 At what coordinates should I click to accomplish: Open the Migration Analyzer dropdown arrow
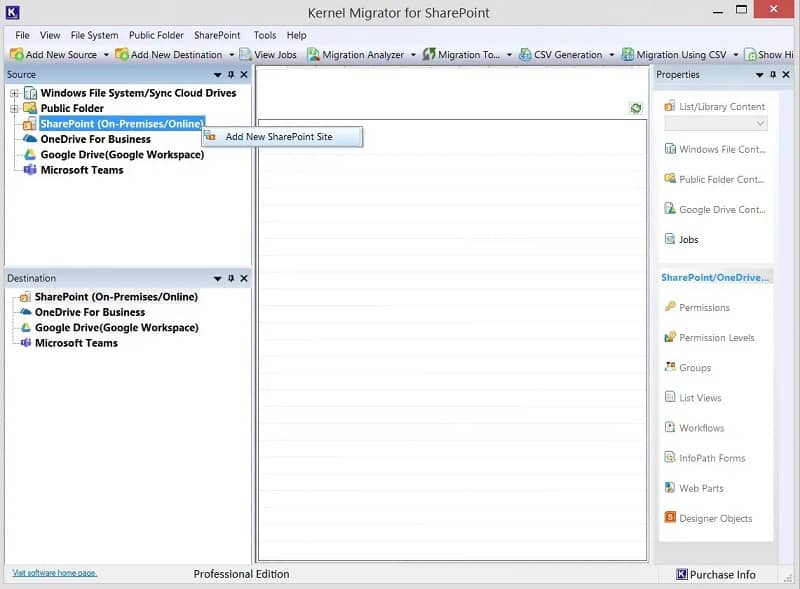coord(413,55)
